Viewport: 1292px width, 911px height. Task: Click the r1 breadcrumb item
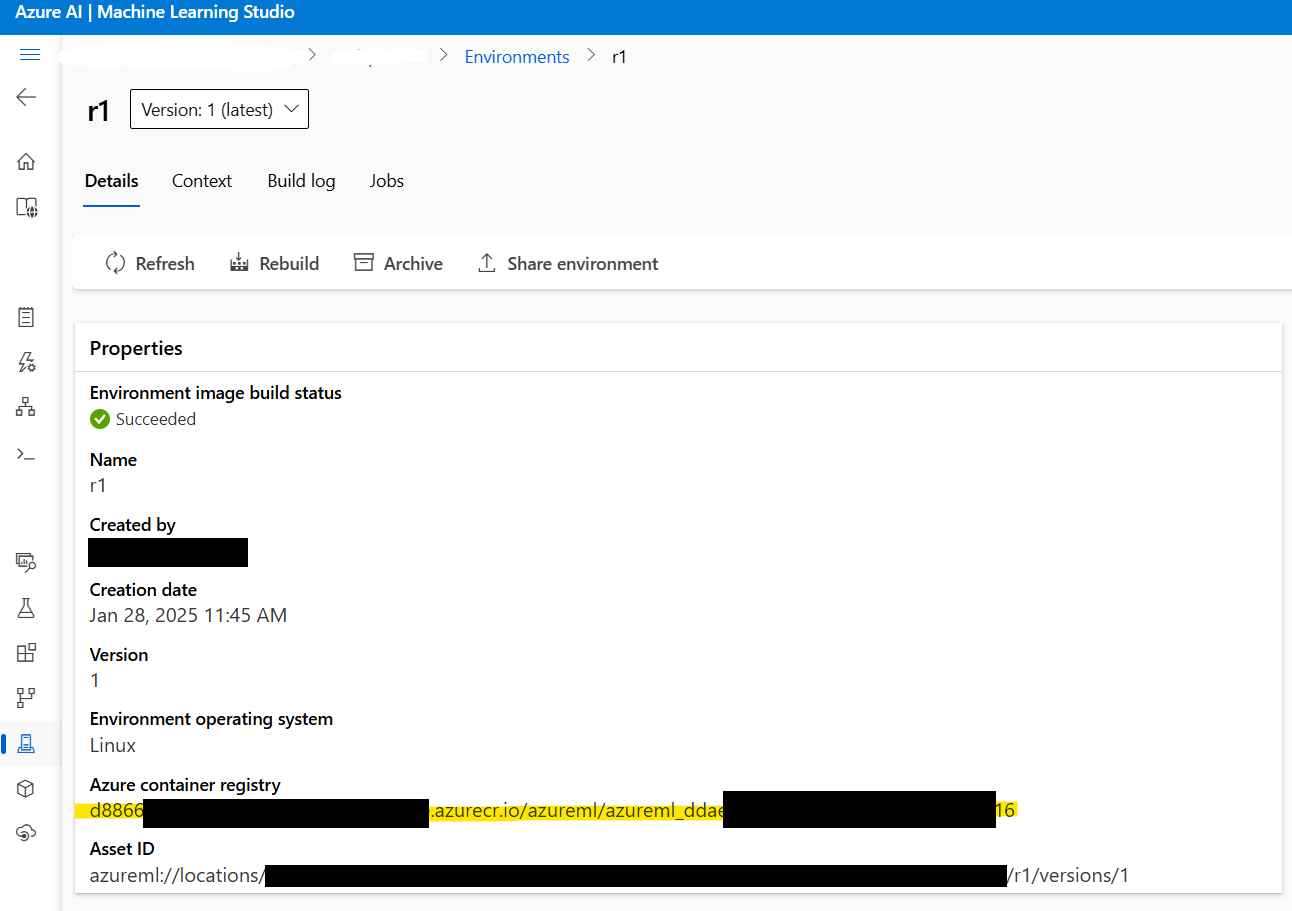(619, 57)
